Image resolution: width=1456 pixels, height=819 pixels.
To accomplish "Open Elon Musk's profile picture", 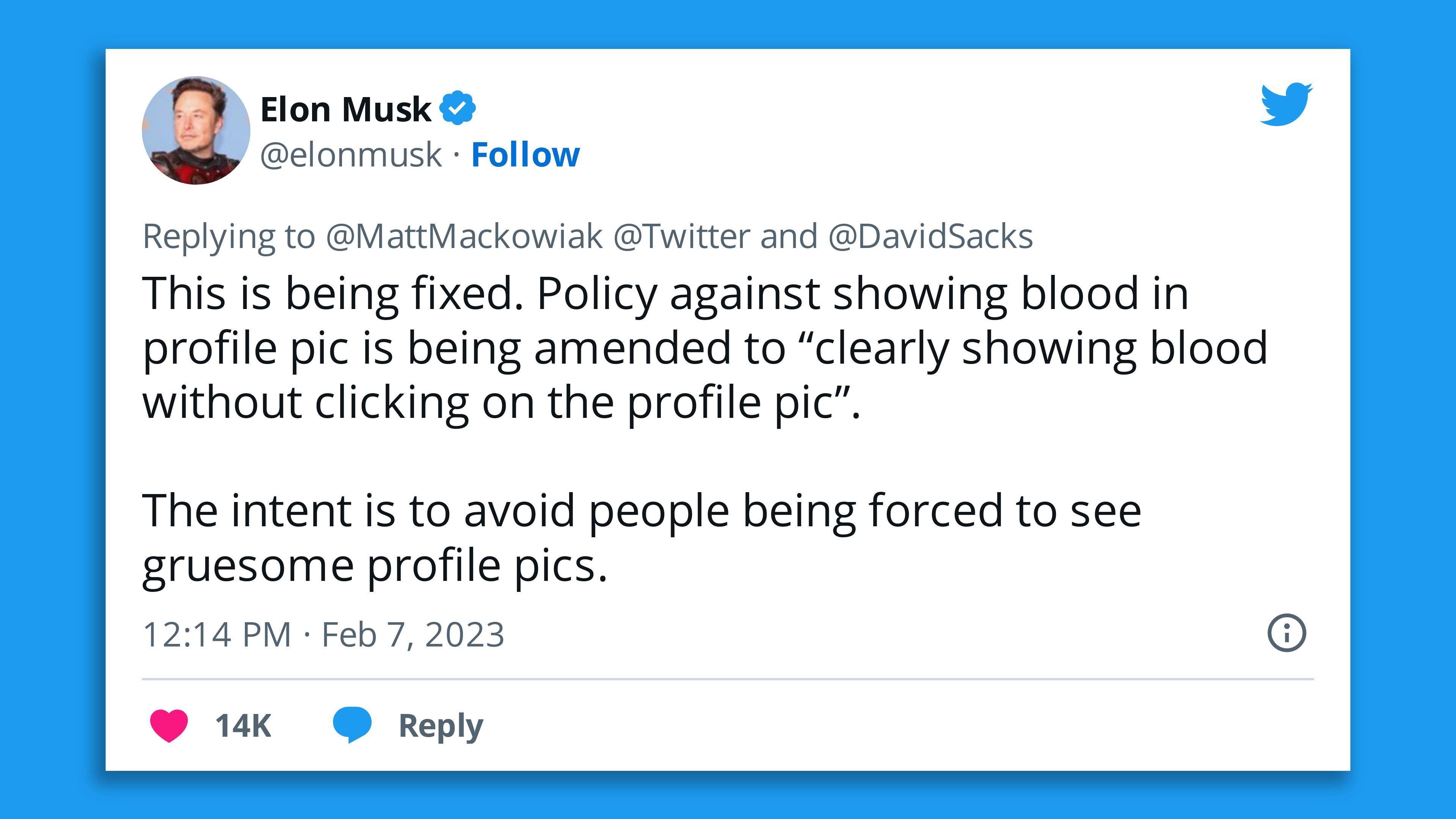I will pyautogui.click(x=196, y=130).
